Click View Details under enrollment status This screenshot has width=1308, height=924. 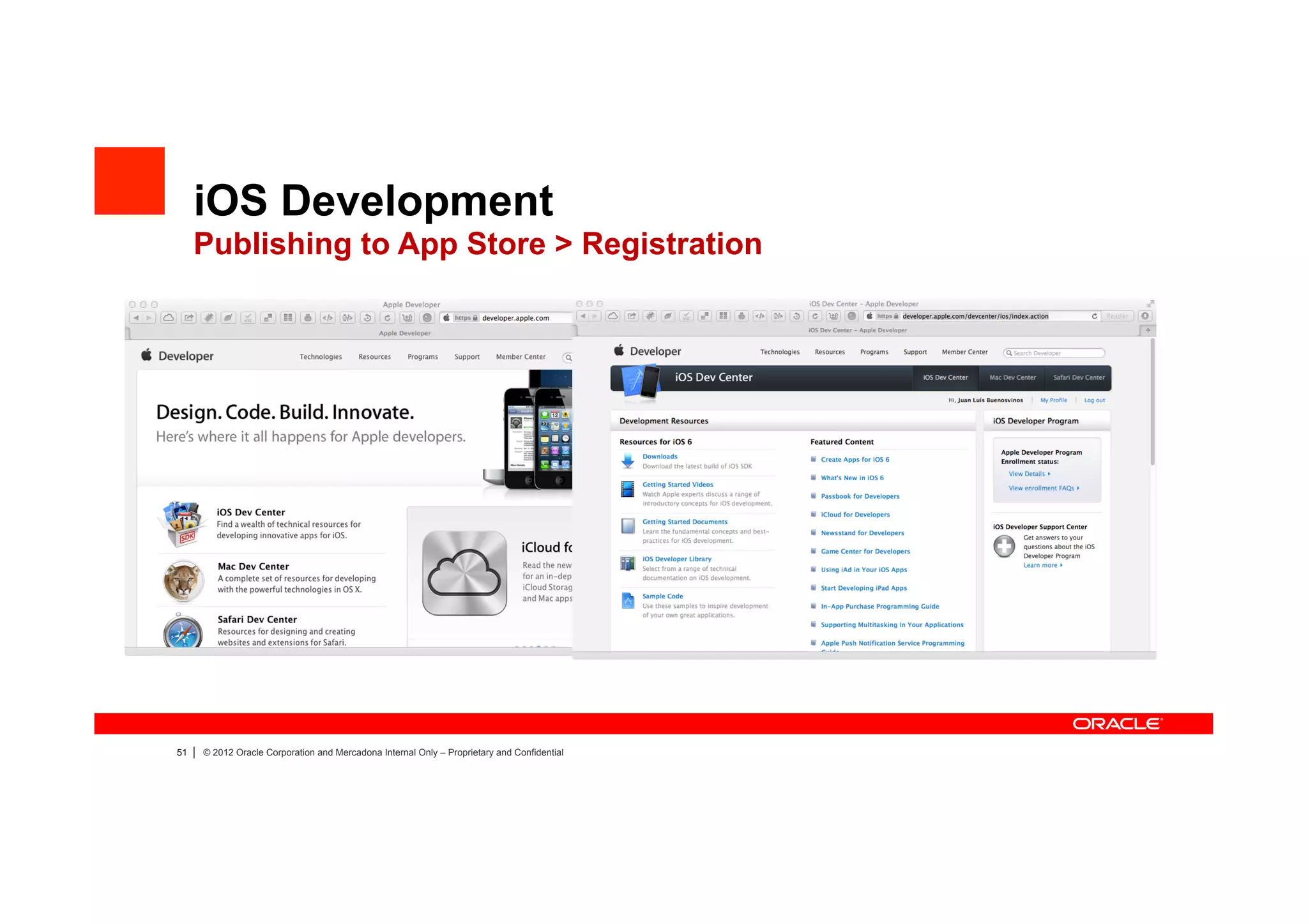coord(1029,474)
